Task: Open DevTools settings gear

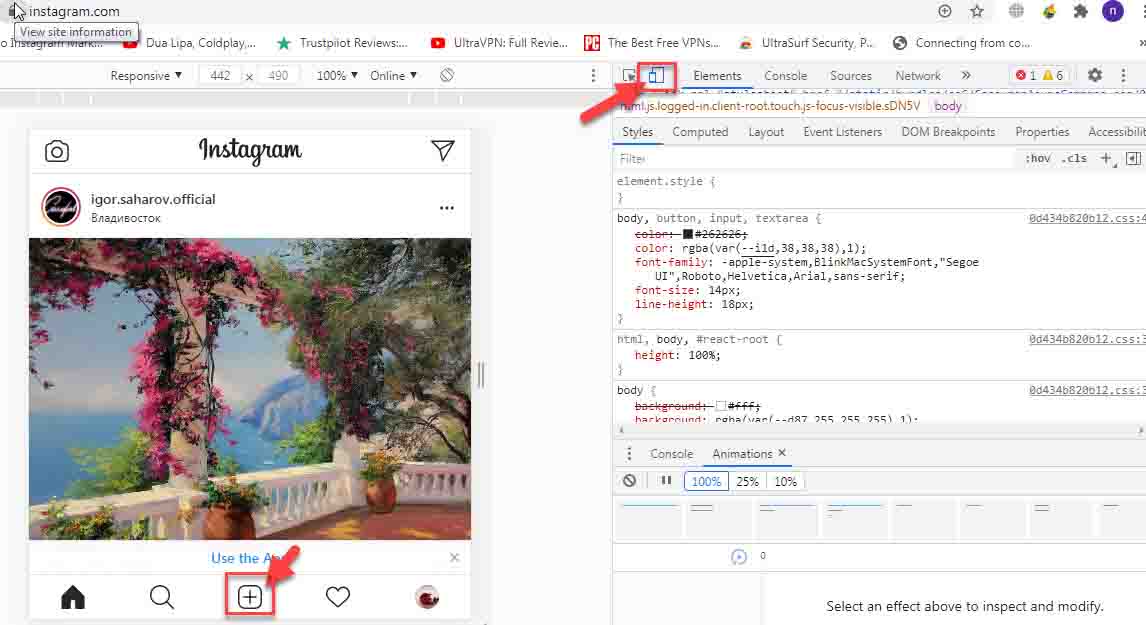Action: click(x=1094, y=75)
